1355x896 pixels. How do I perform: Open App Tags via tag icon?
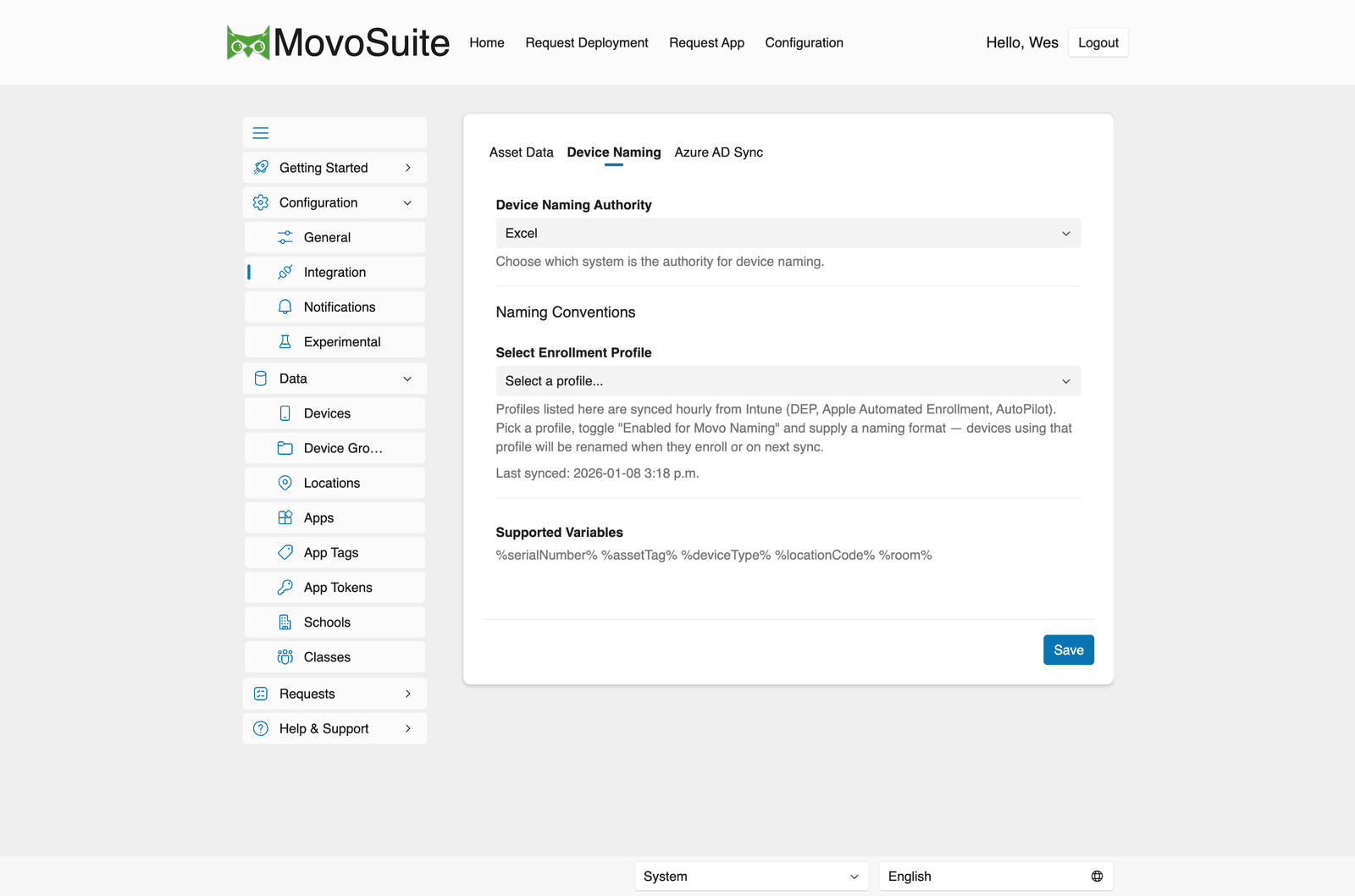285,552
